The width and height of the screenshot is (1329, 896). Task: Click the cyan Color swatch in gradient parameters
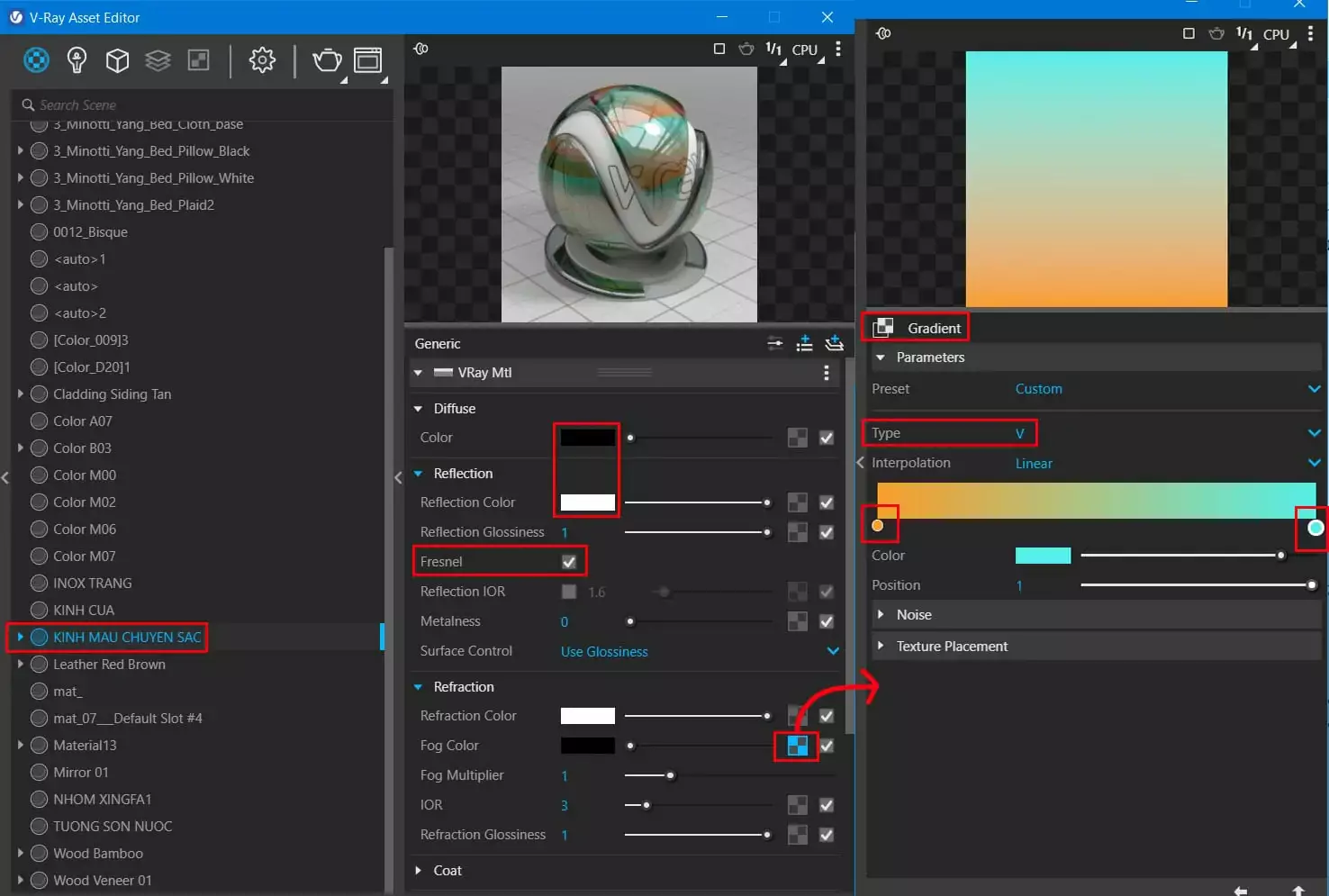coord(1043,556)
